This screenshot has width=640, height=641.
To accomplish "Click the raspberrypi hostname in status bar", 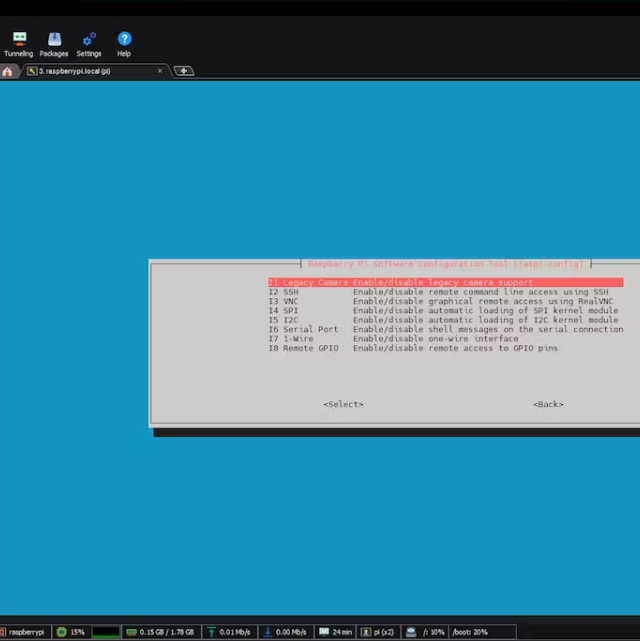I will (24, 632).
